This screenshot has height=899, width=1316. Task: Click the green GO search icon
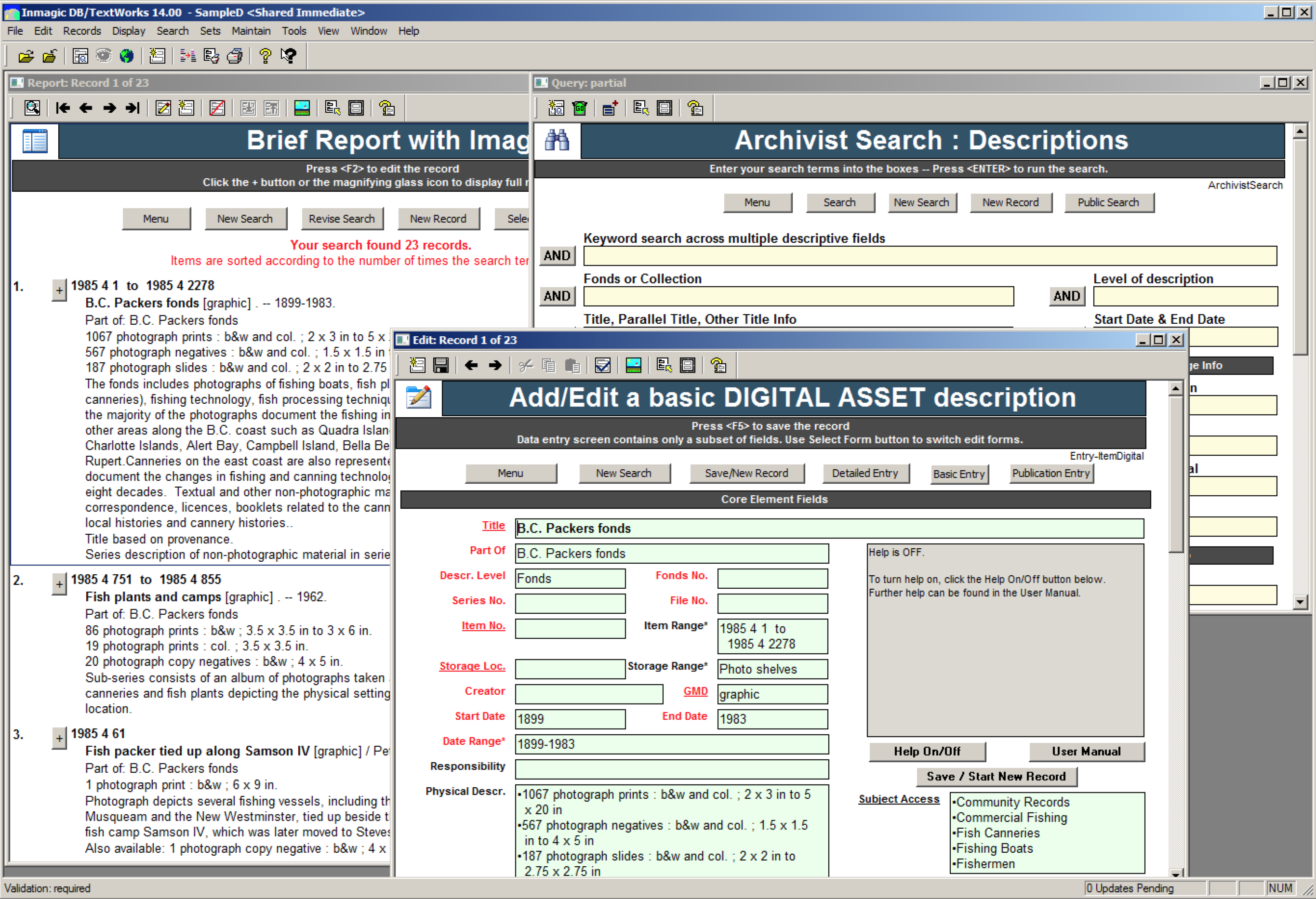pos(580,108)
